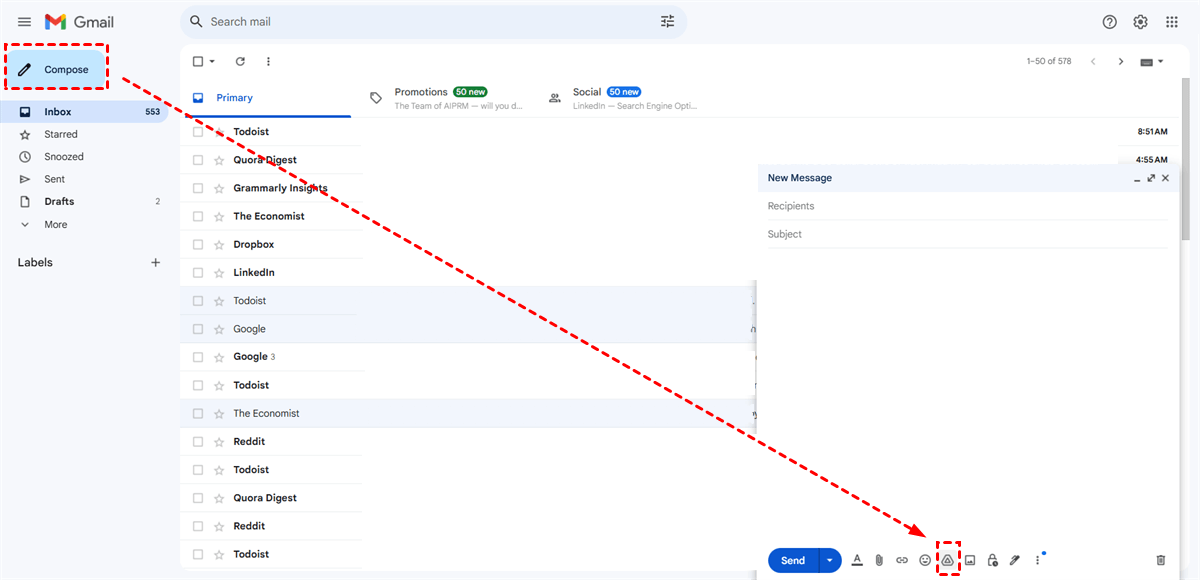Select the Google 3 conversation checkbox
1200x580 pixels.
click(198, 357)
